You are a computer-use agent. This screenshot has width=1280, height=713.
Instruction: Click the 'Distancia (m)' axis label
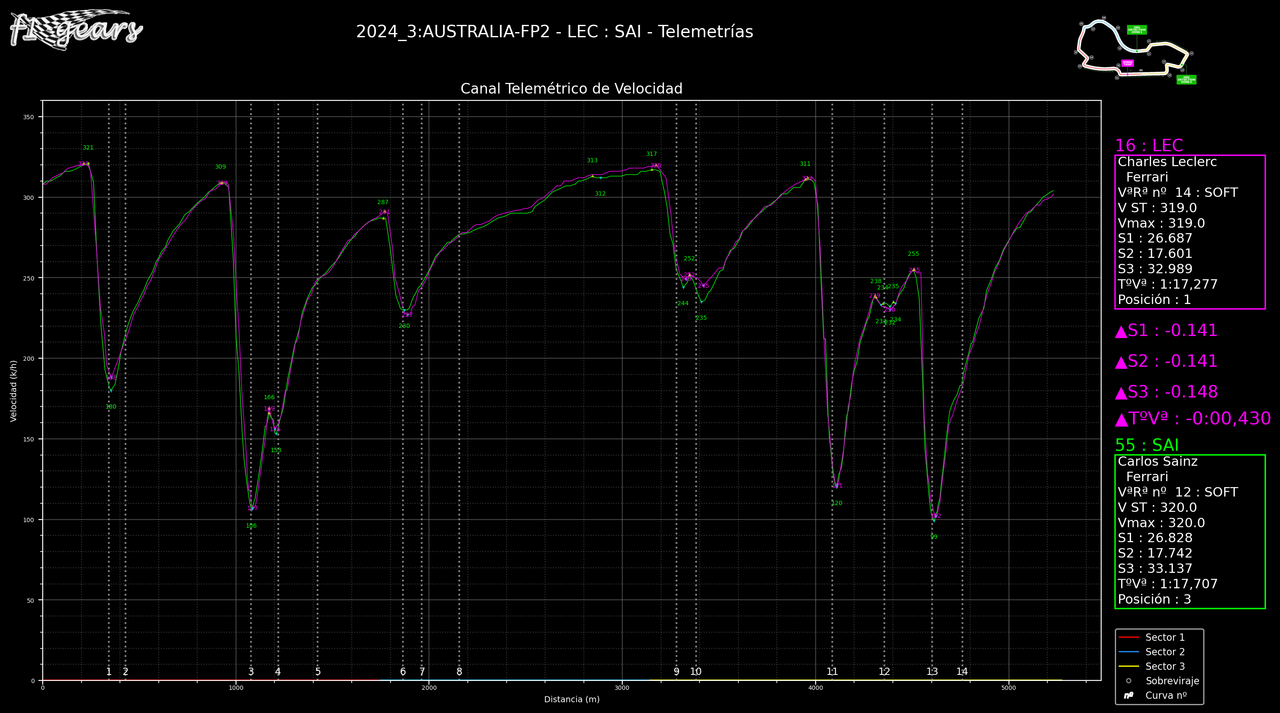[x=572, y=699]
